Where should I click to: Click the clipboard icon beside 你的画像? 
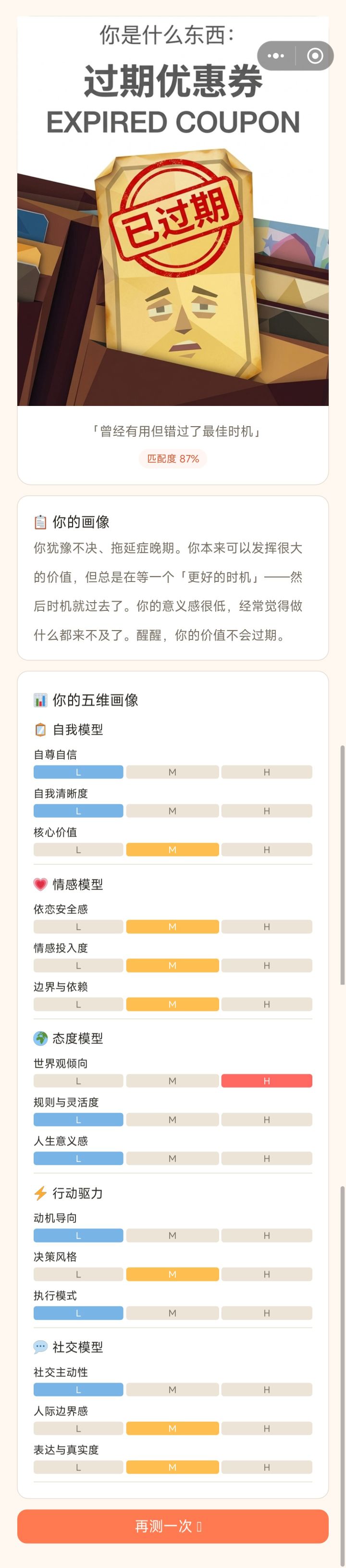(x=40, y=522)
